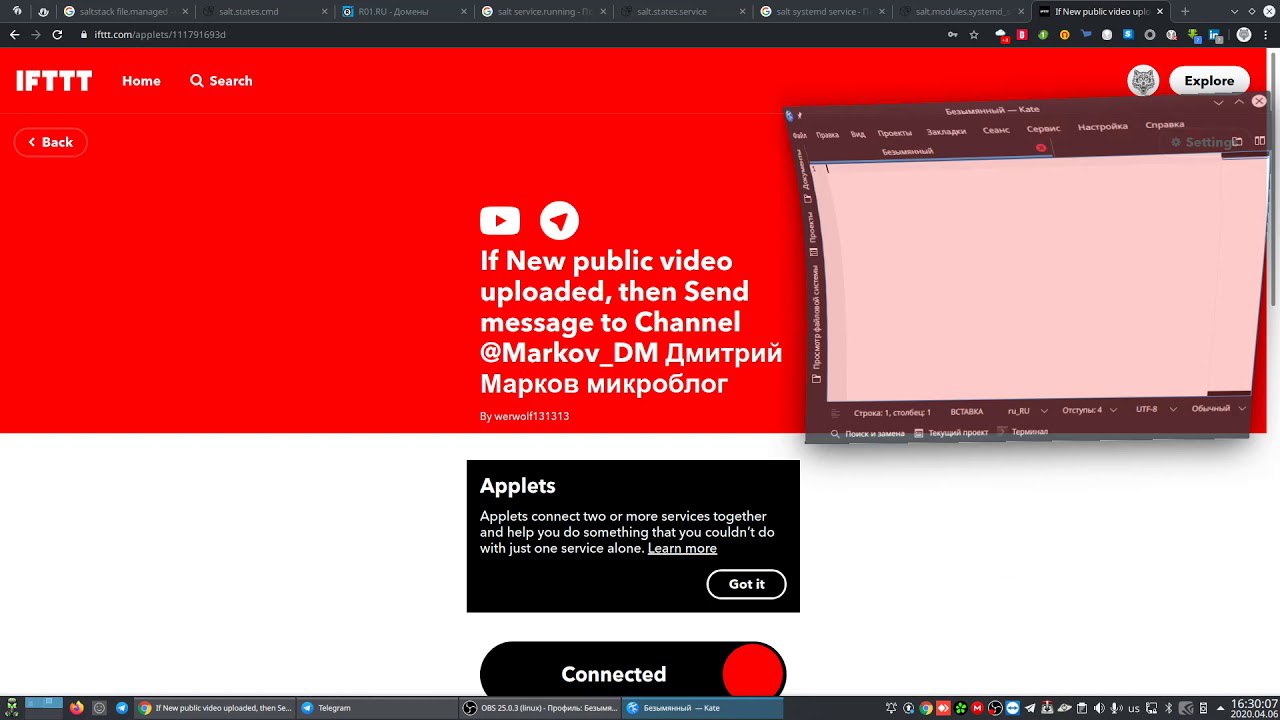The width and height of the screenshot is (1280, 720).
Task: Open Kate's Проекты side panel
Action: (x=811, y=232)
